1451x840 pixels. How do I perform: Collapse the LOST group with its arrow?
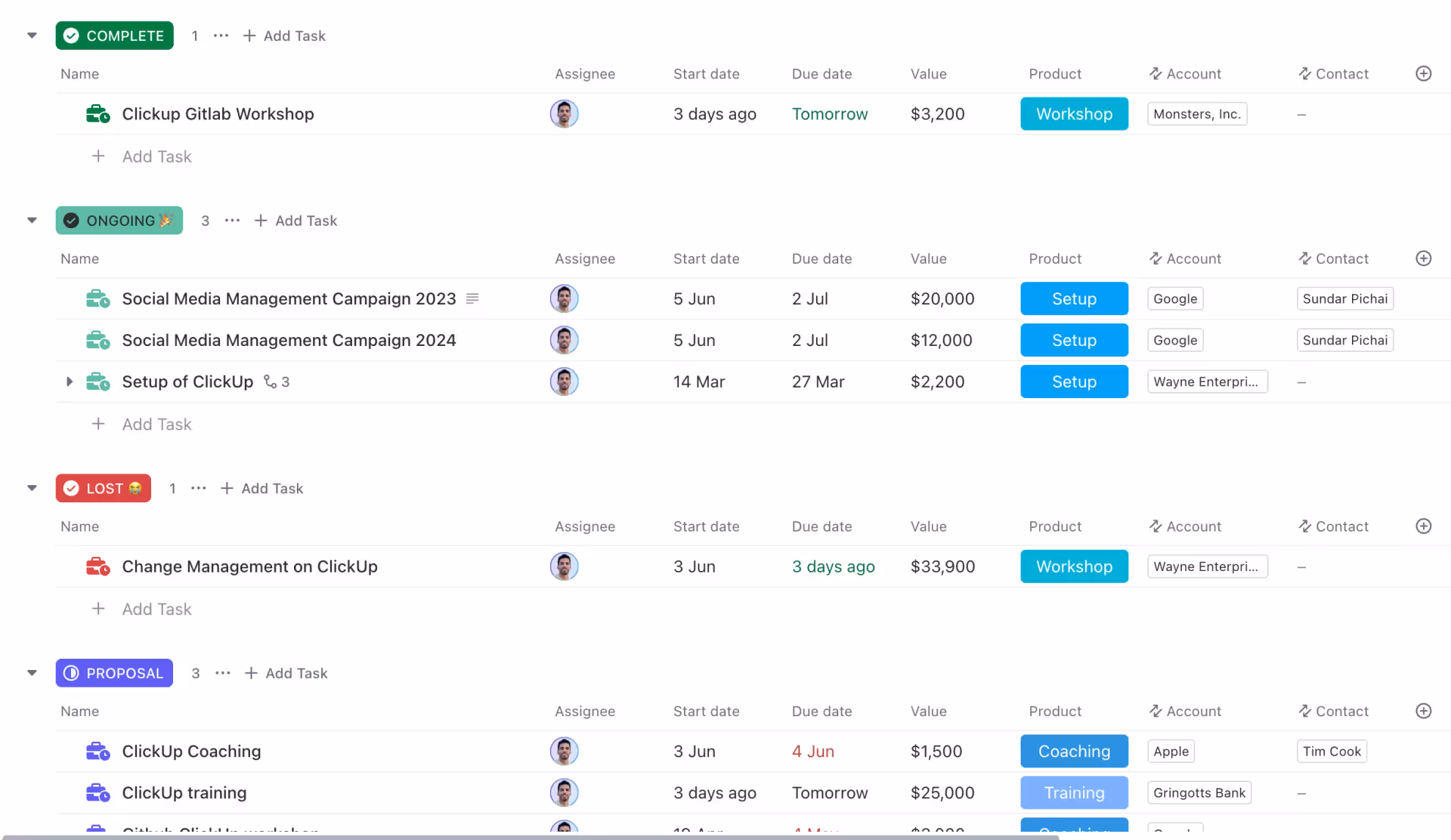32,488
